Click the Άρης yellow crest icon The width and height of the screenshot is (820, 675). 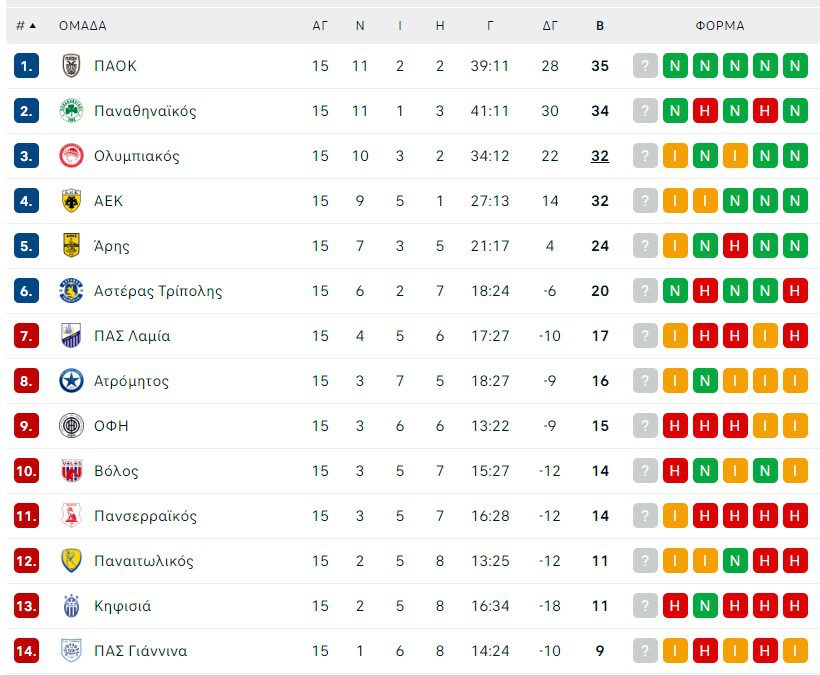point(70,246)
